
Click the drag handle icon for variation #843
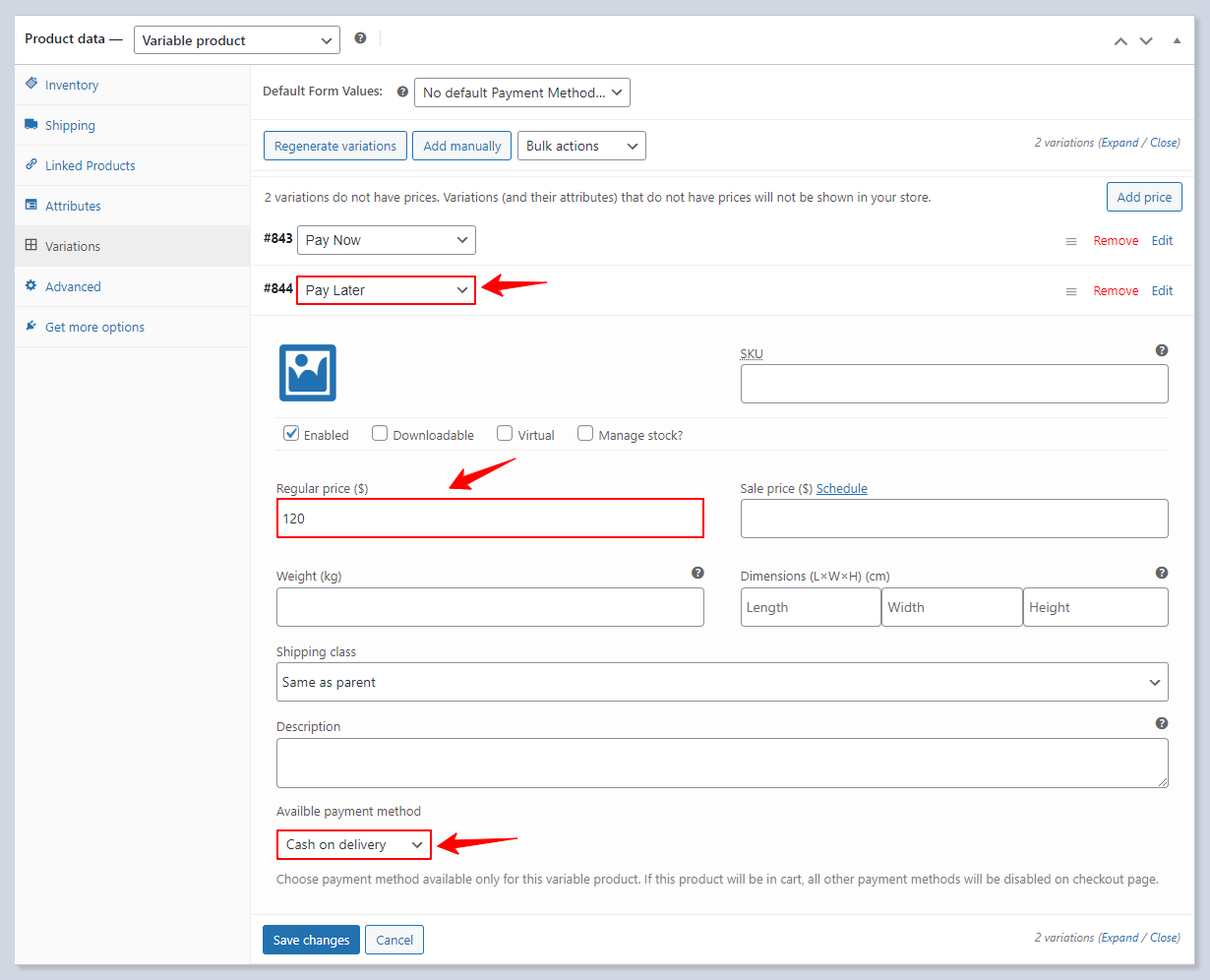click(1071, 241)
